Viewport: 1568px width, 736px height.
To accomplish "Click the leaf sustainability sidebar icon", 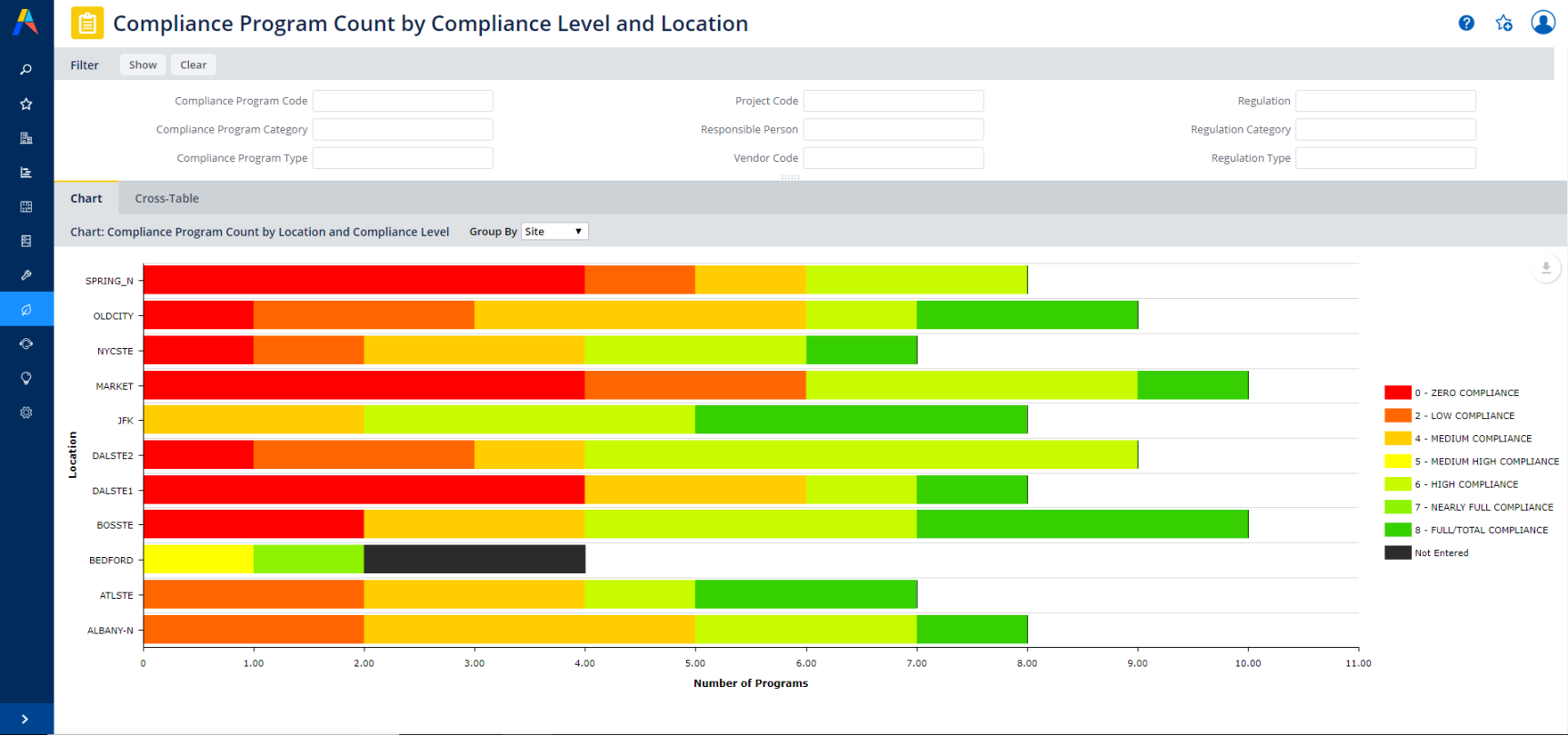I will point(26,310).
